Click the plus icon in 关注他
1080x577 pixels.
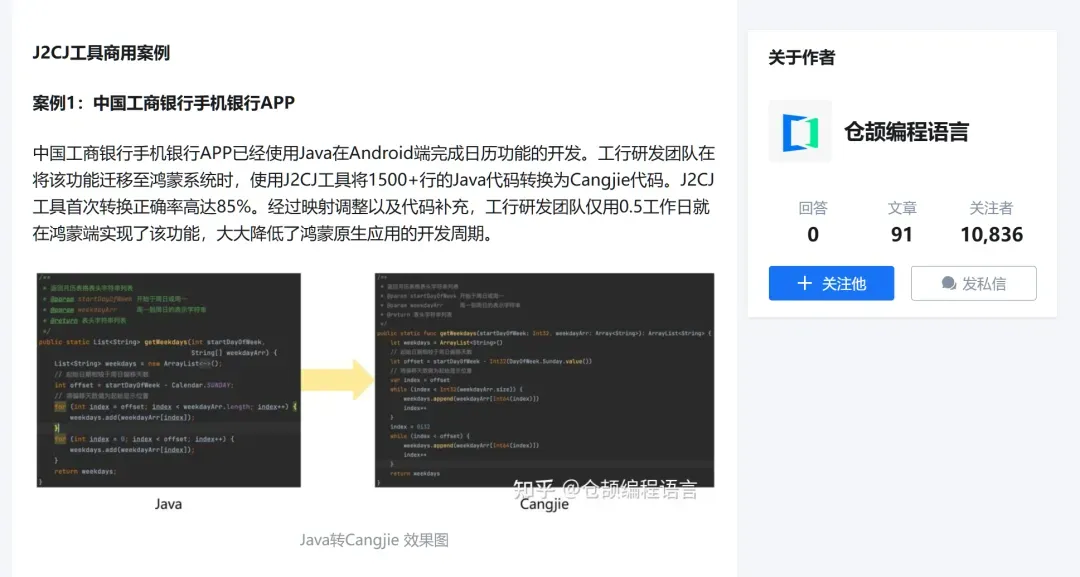point(804,283)
